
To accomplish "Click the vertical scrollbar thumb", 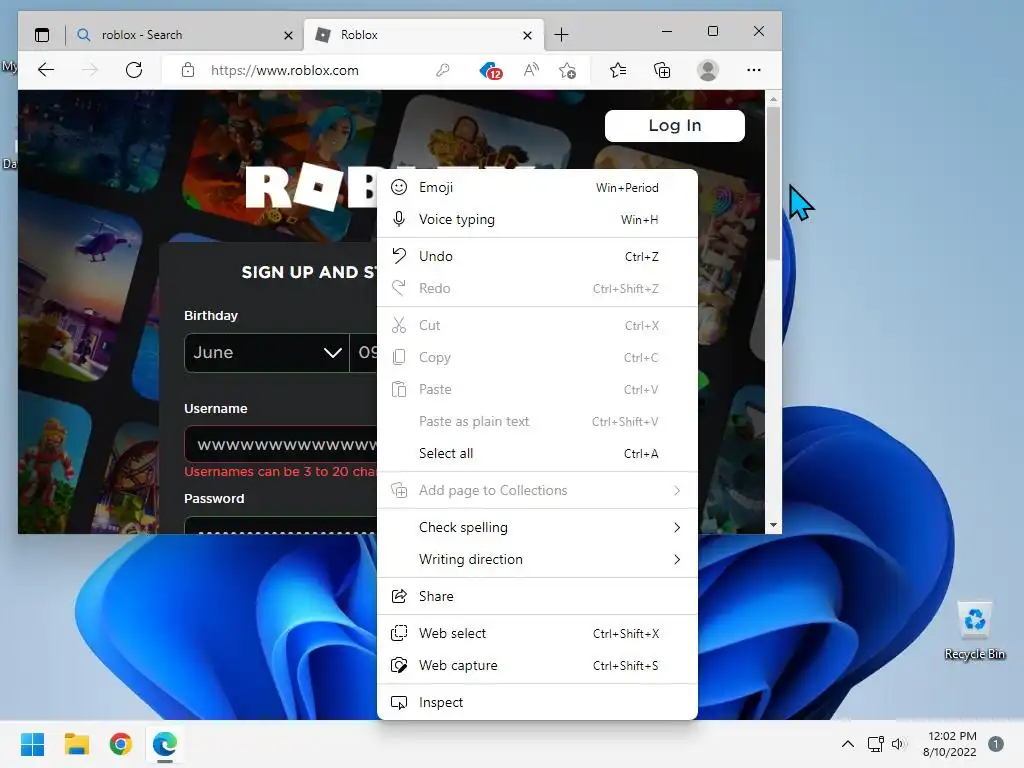I will pos(773,183).
